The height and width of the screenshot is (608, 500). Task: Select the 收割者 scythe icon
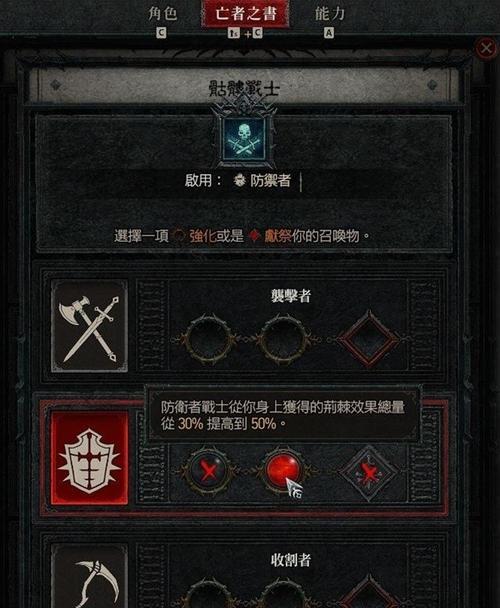[90, 576]
